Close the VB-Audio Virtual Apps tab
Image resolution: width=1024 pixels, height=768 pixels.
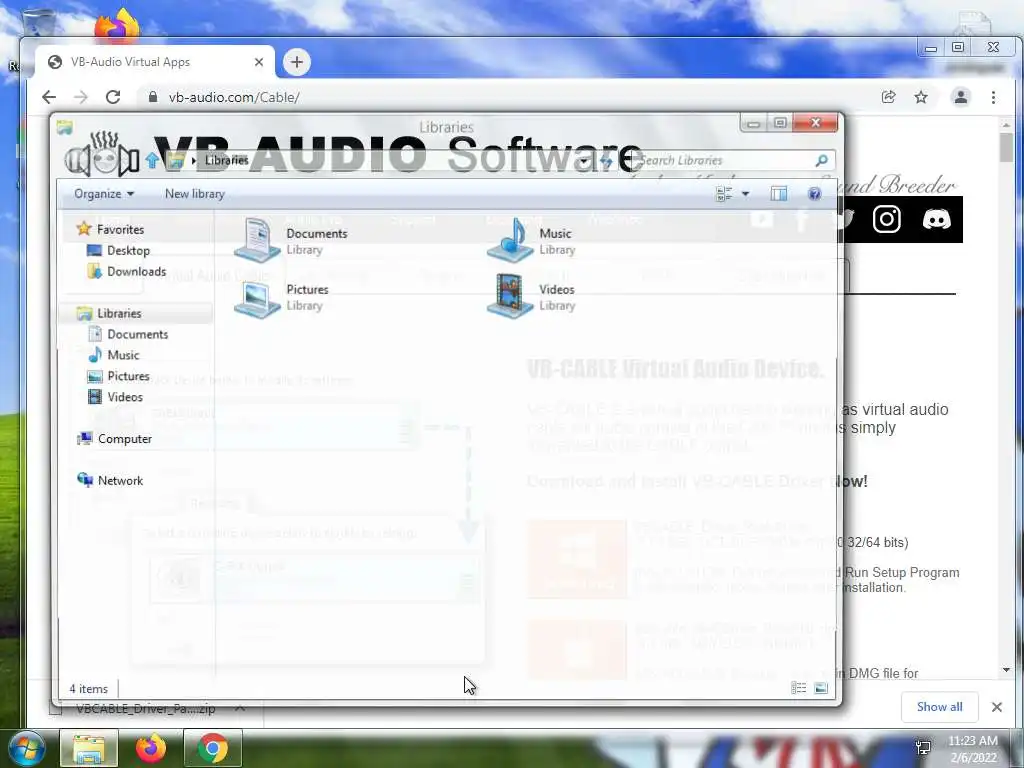[259, 62]
